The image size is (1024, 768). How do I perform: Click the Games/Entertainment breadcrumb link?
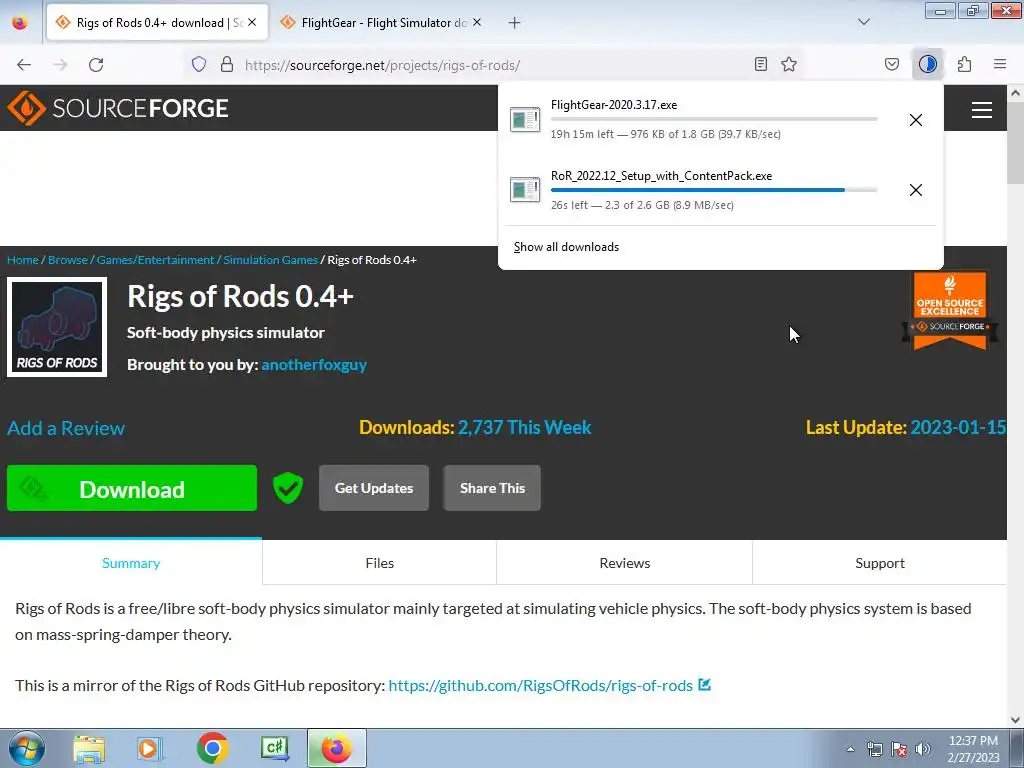(155, 260)
